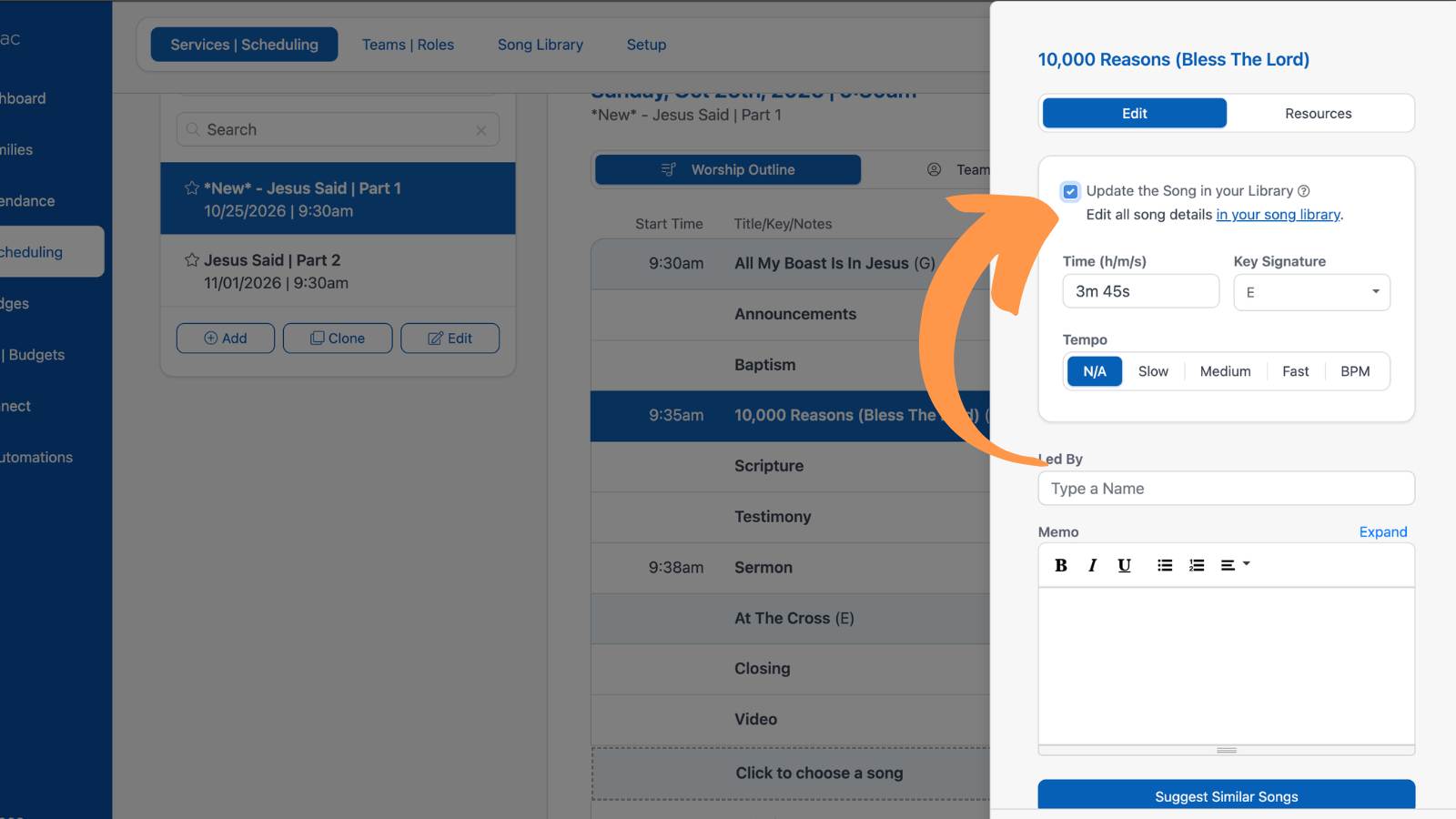1456x819 pixels.
Task: Star the Jesus Said Part 2 service
Action: [x=192, y=260]
